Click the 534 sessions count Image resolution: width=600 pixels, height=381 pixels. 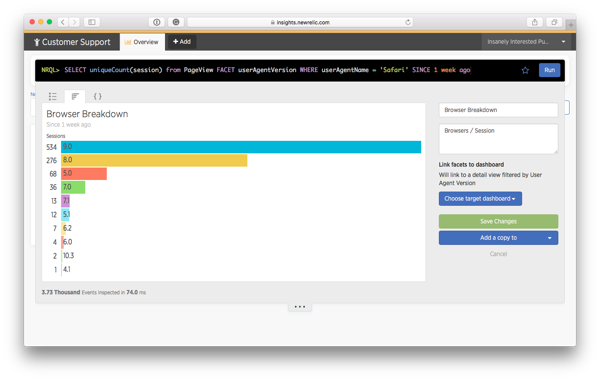[x=51, y=147]
